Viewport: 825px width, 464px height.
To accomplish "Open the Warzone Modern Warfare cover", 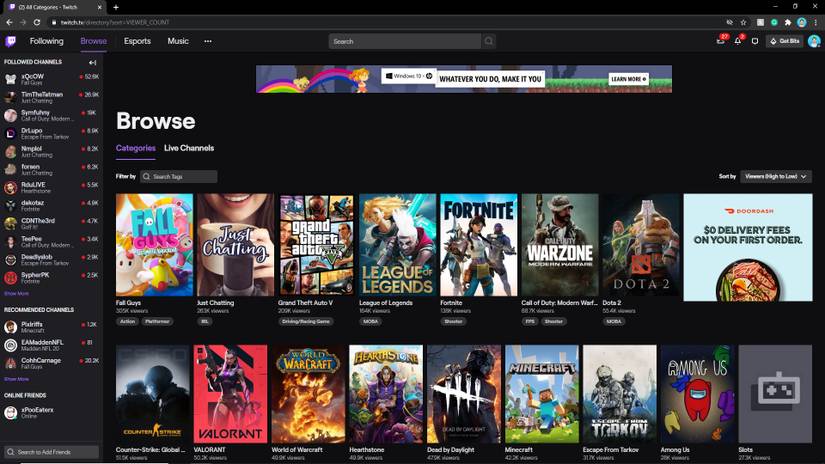I will (x=560, y=245).
